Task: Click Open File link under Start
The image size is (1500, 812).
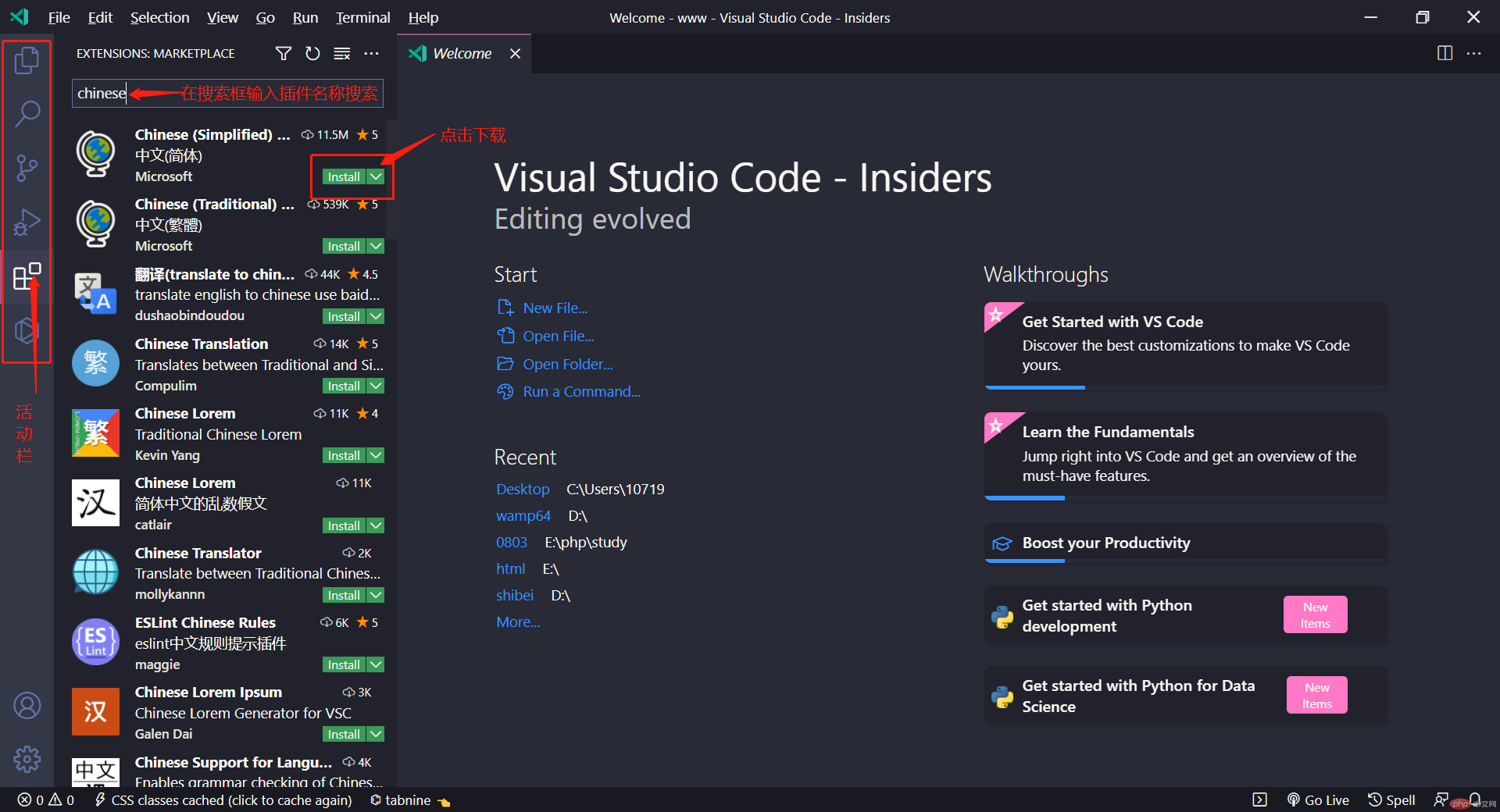Action: coord(558,336)
